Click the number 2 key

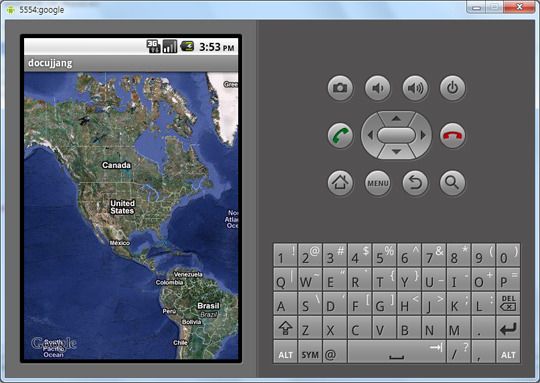tap(310, 255)
